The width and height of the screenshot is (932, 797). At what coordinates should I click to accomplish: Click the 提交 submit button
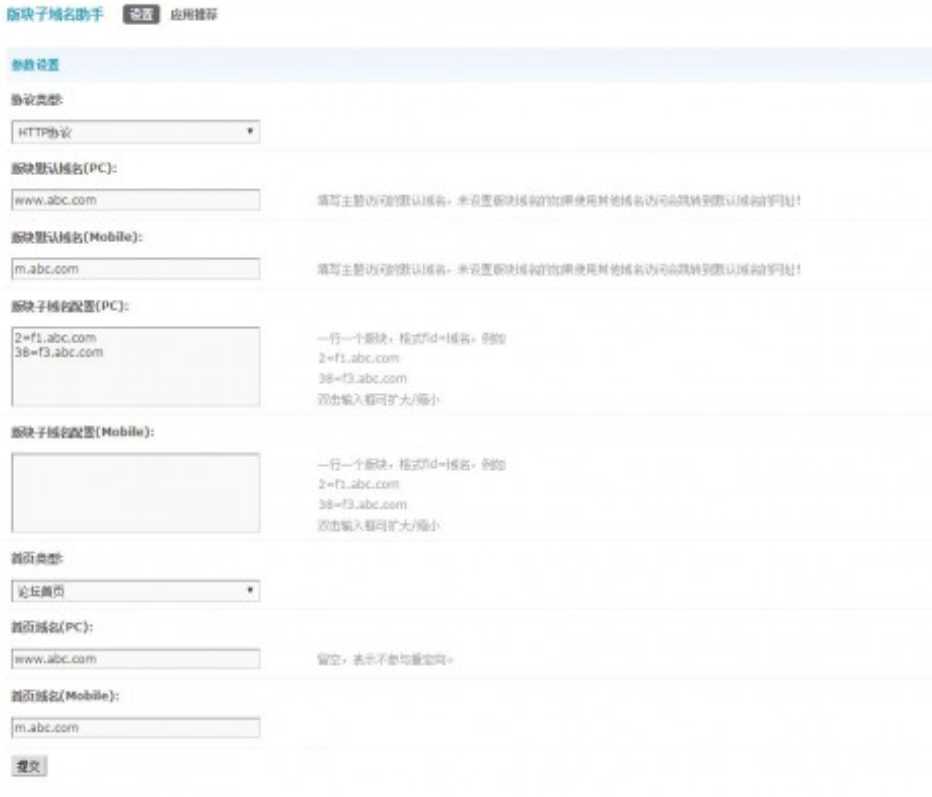pyautogui.click(x=29, y=766)
